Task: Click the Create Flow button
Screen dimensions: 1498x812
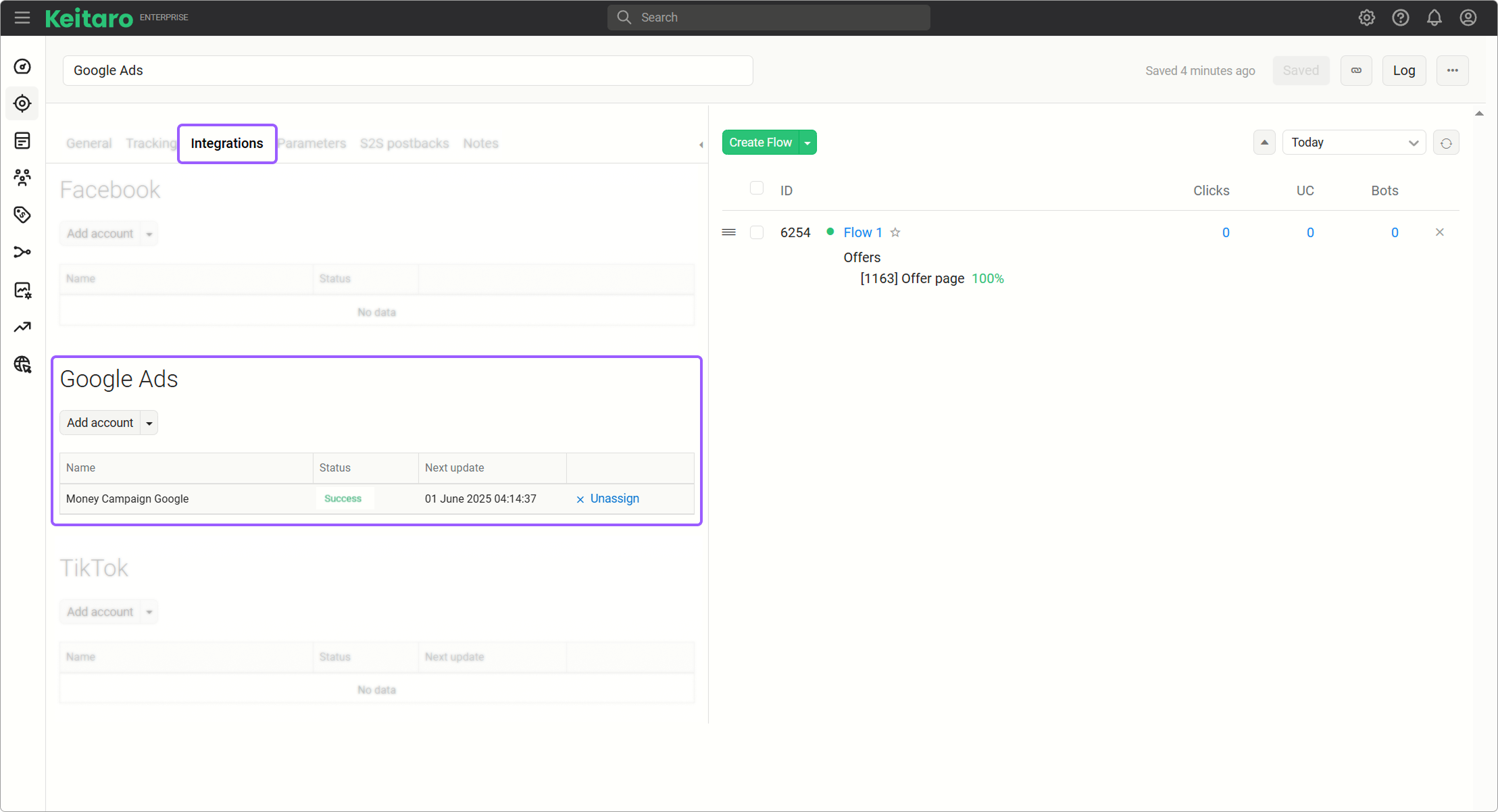Action: [x=761, y=143]
